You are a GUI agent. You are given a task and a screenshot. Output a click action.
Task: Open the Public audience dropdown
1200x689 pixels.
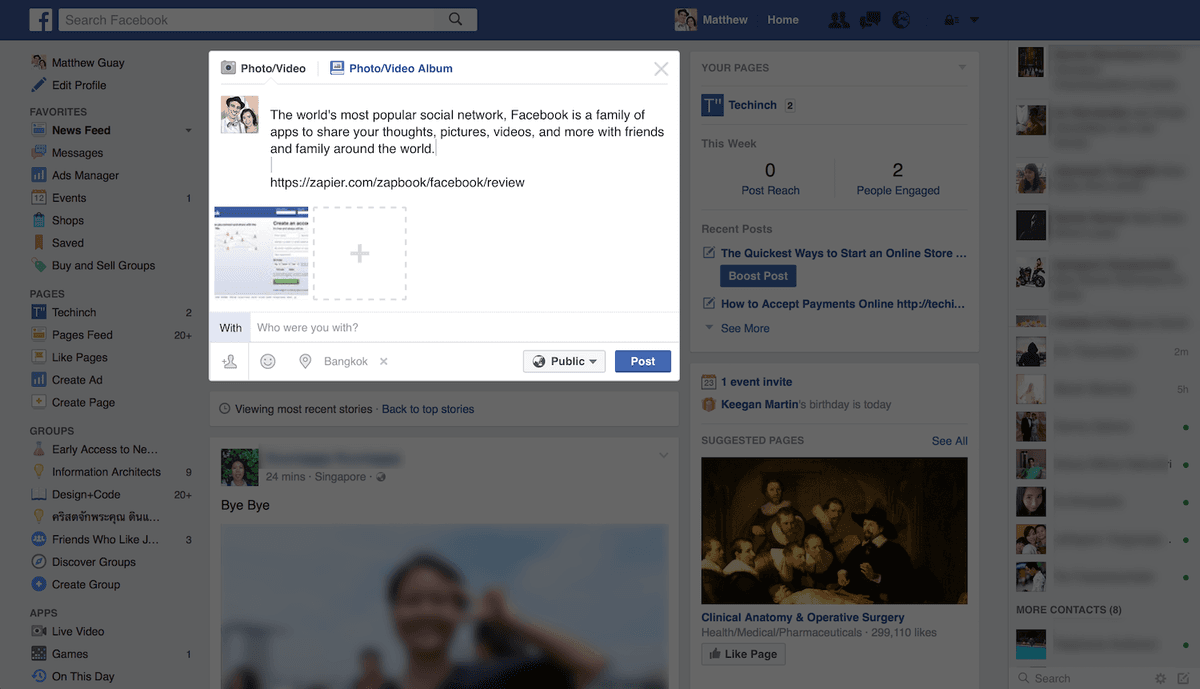click(564, 361)
